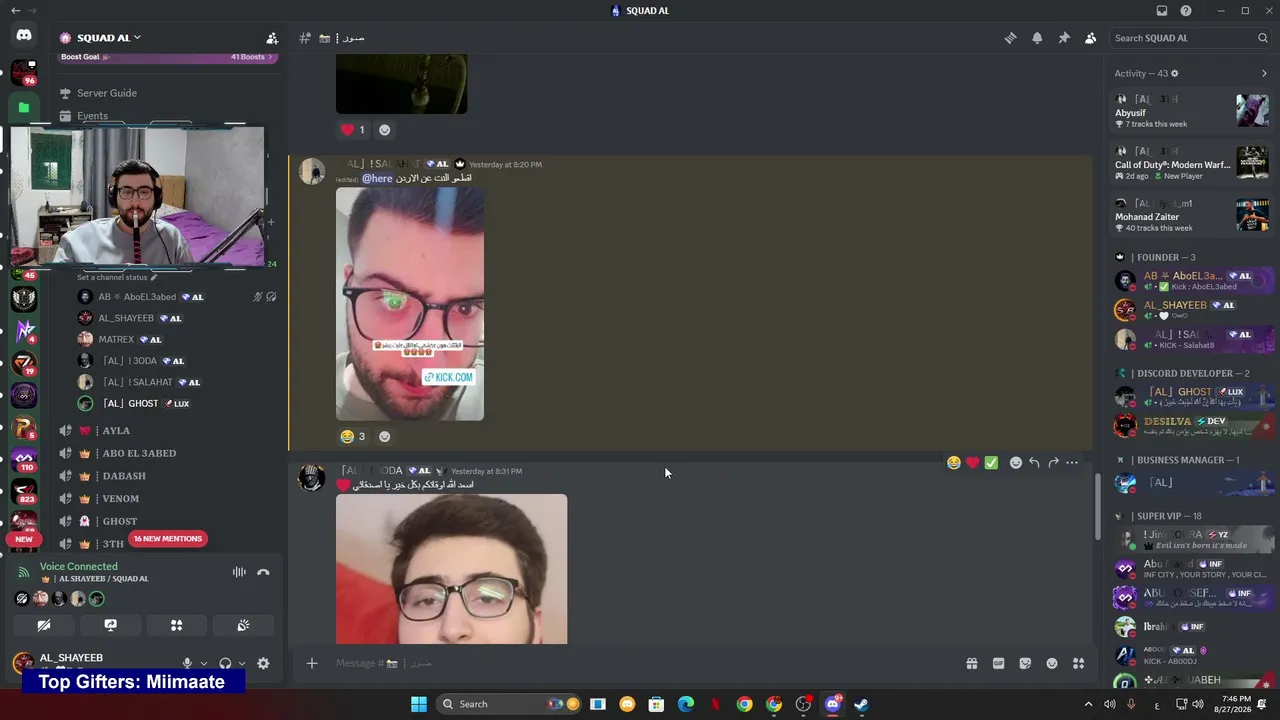Screen dimensions: 1280x720
Task: Open audio output options dropdown
Action: (242, 663)
